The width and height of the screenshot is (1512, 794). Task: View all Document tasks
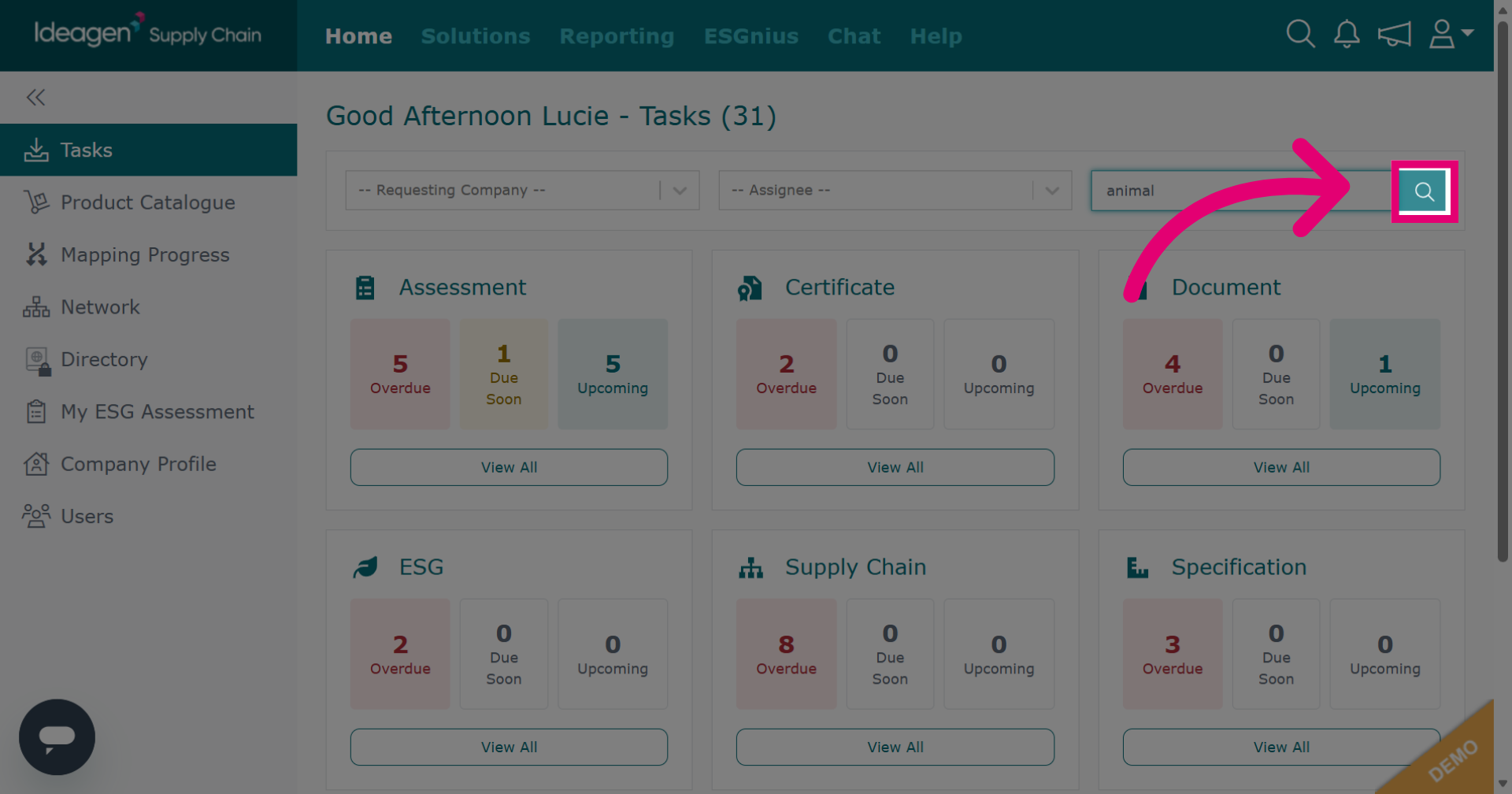(x=1281, y=467)
